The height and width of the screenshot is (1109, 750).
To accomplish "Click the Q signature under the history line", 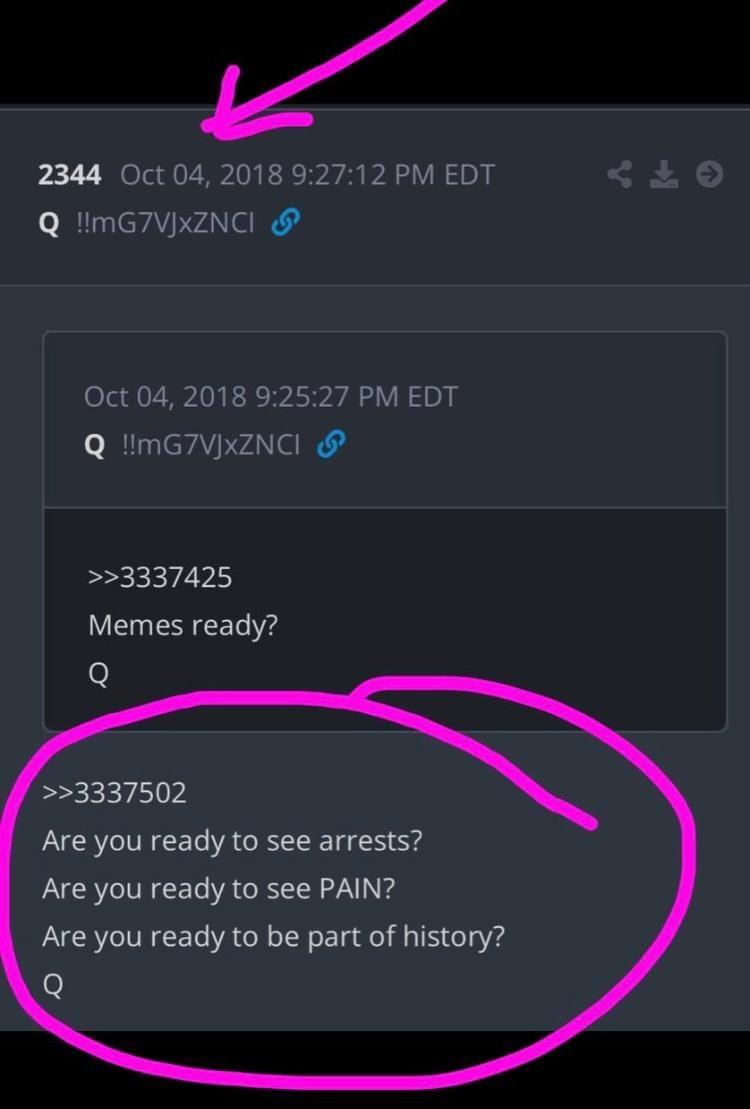I will pyautogui.click(x=53, y=985).
